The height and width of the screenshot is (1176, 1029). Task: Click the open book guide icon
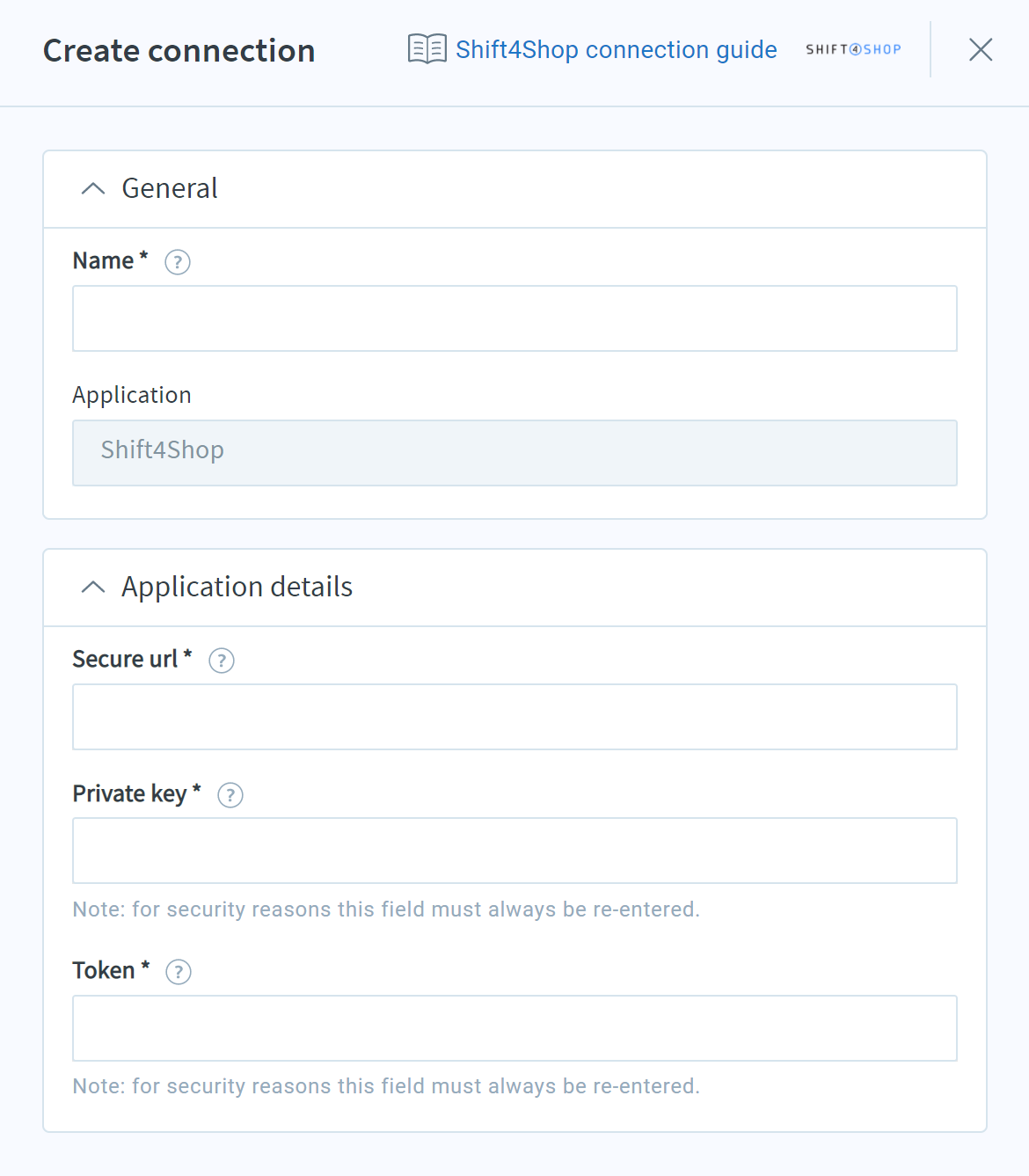pos(427,49)
